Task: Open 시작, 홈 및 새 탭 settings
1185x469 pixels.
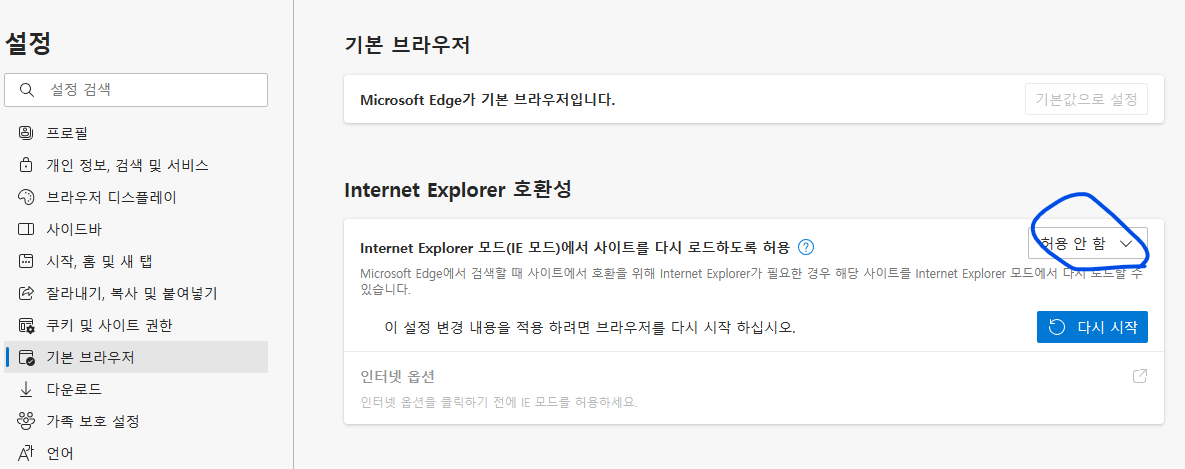Action: click(x=136, y=261)
